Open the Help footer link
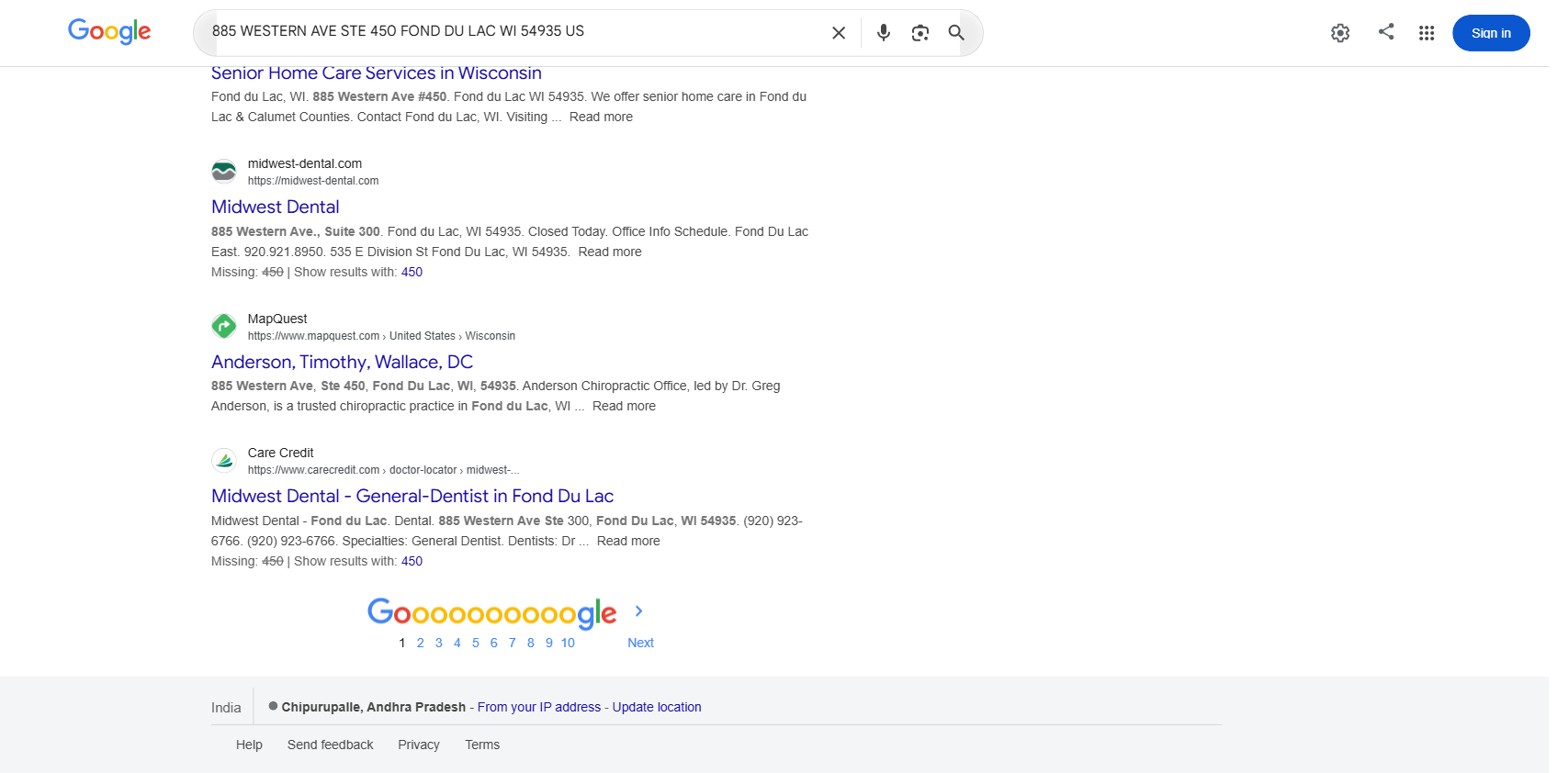 (x=249, y=745)
